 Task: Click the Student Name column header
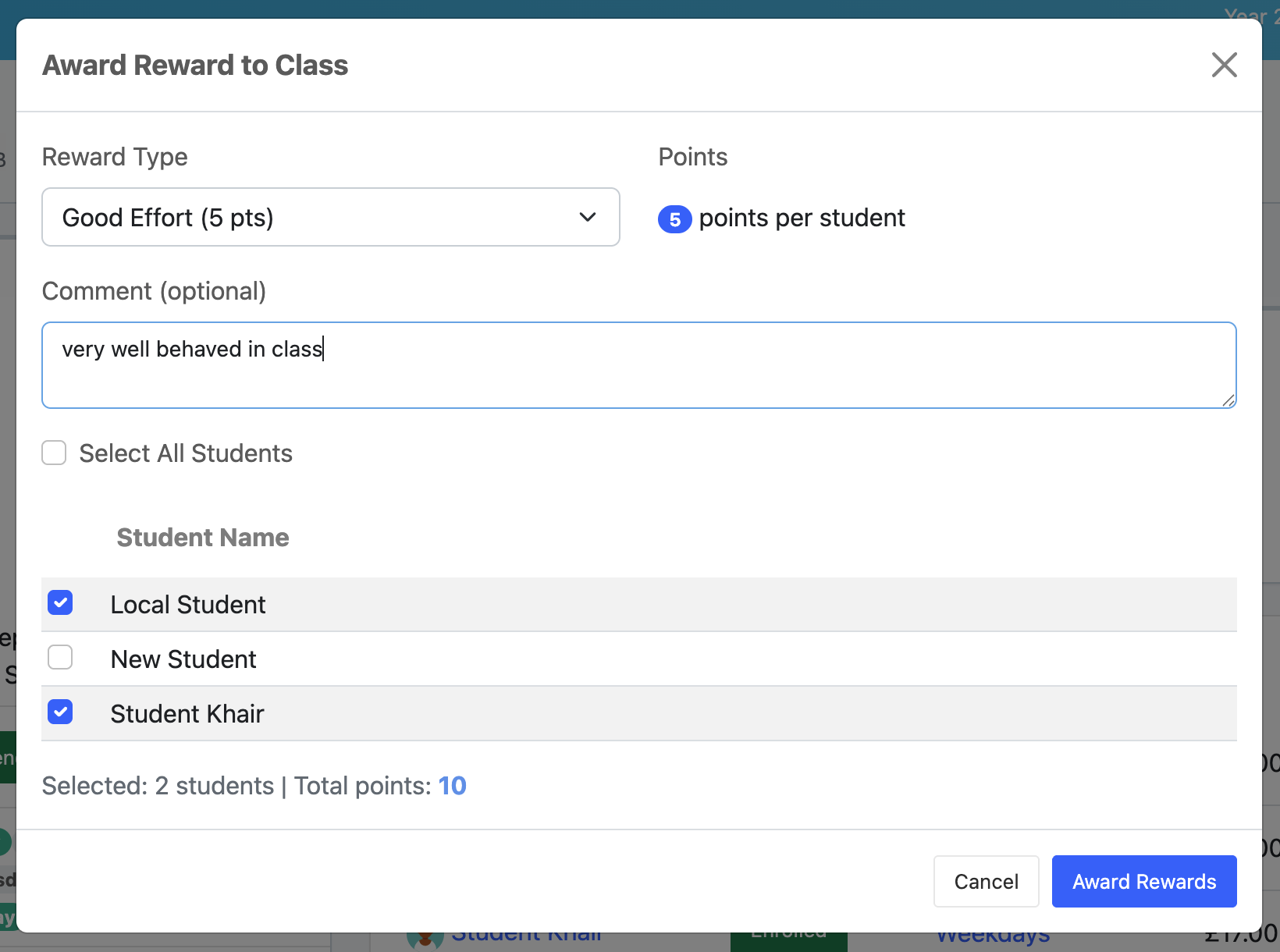(203, 538)
